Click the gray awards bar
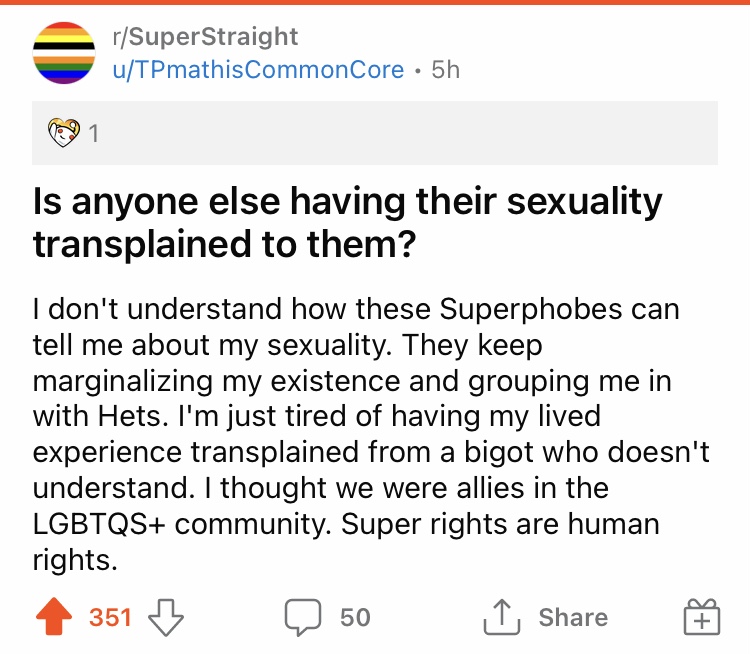This screenshot has width=750, height=654. (x=400, y=132)
